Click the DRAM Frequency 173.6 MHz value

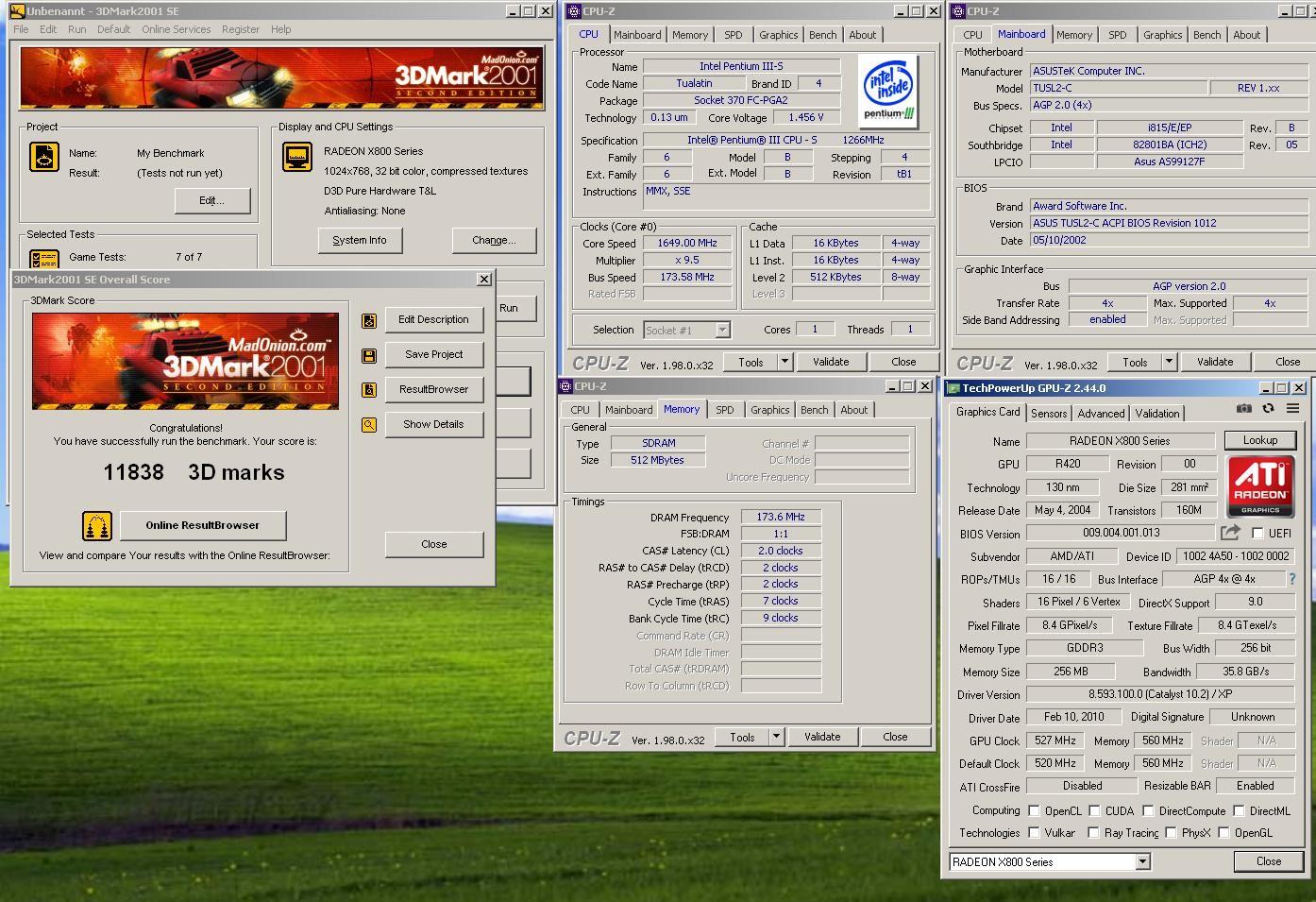780,518
